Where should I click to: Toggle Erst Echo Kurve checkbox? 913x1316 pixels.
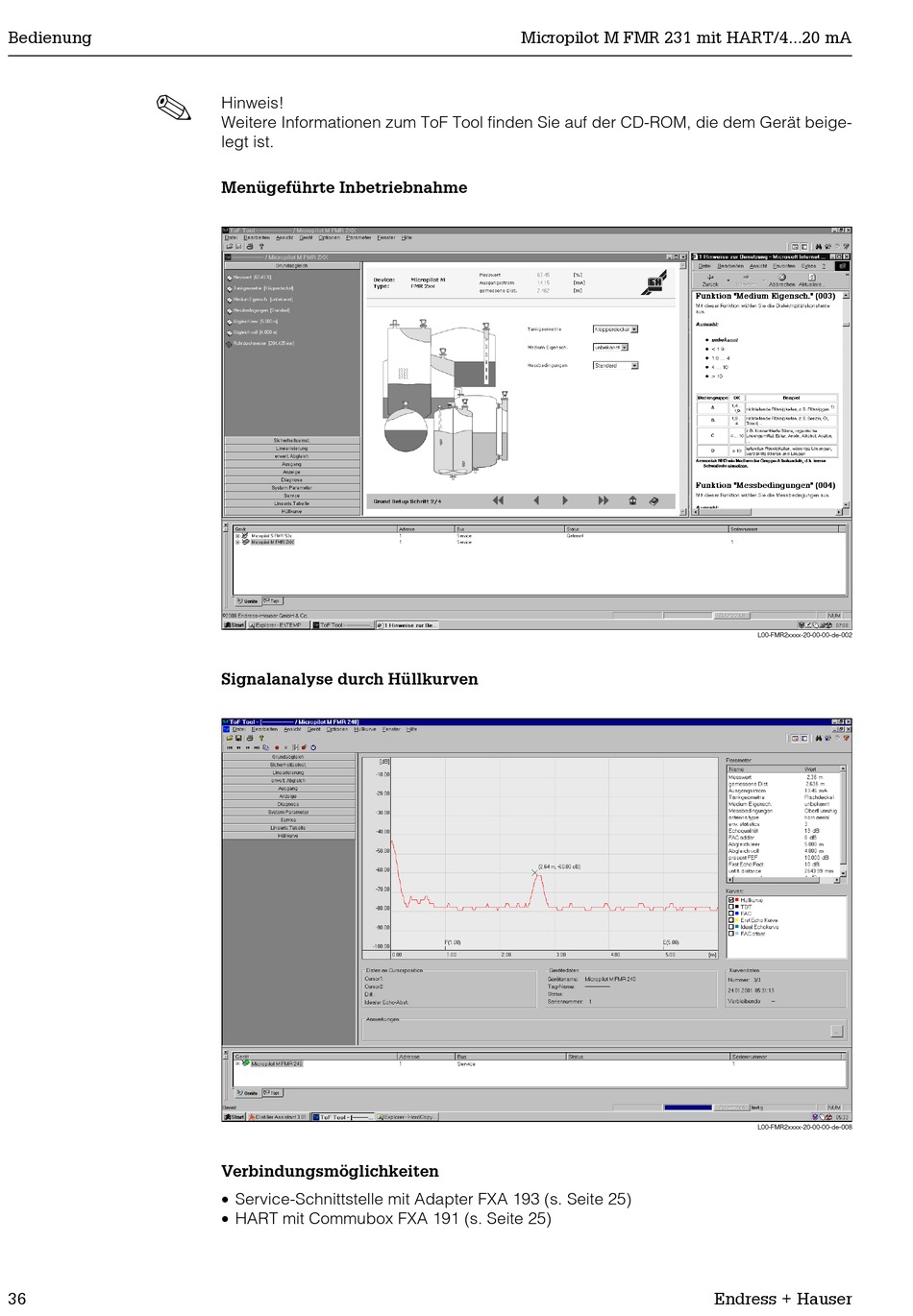[x=731, y=920]
